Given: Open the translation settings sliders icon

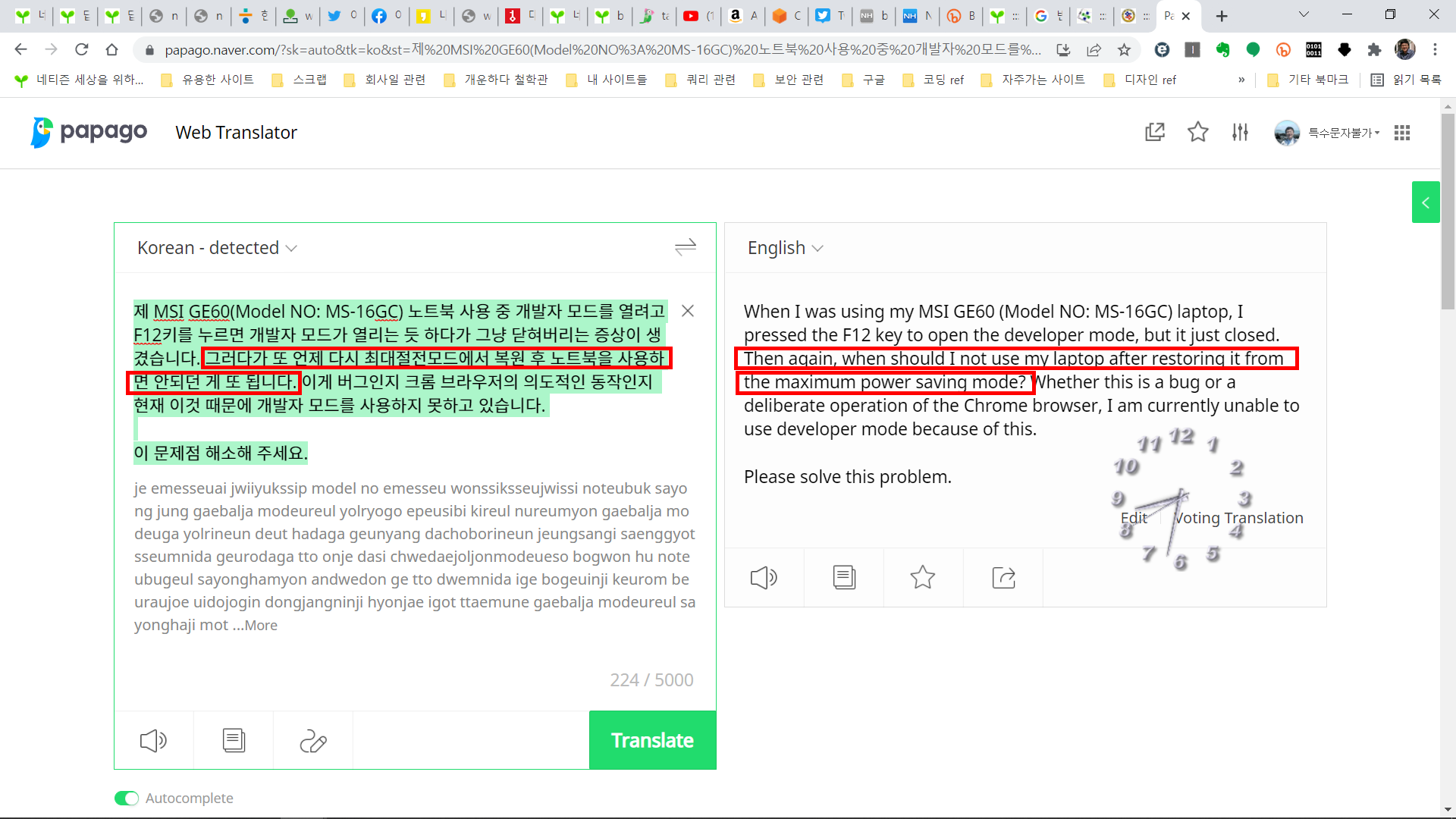Looking at the screenshot, I should (x=1240, y=132).
